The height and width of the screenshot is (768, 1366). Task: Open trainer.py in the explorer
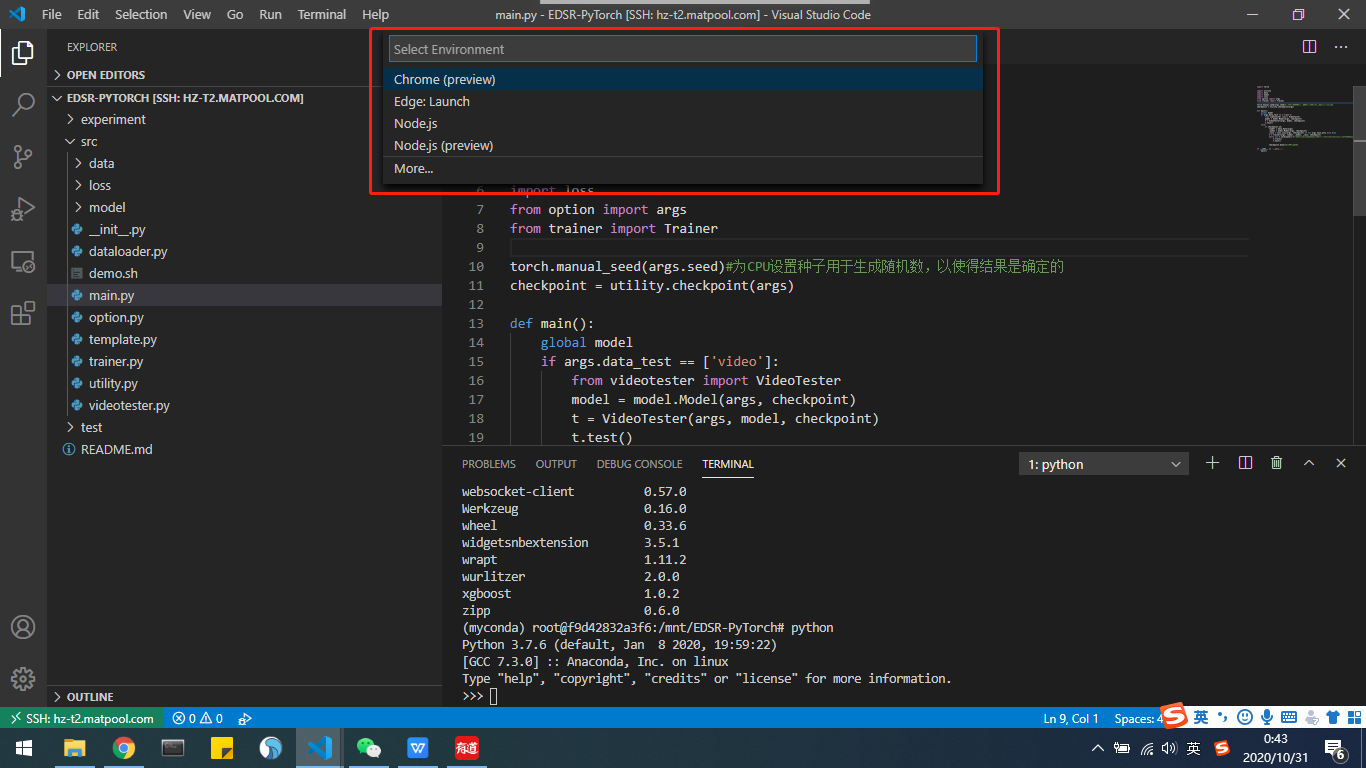pyautogui.click(x=244, y=361)
